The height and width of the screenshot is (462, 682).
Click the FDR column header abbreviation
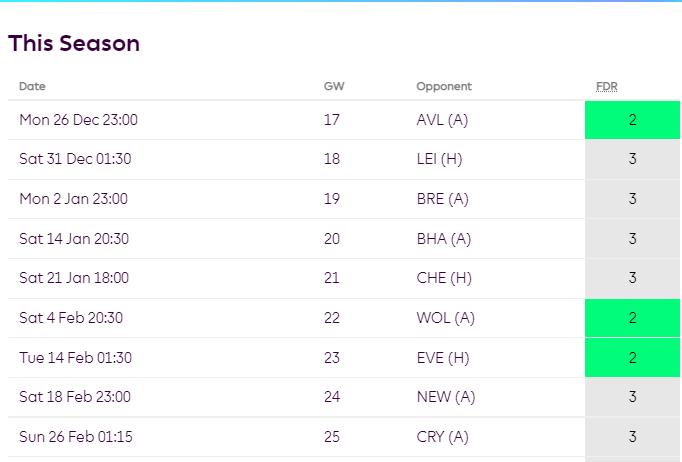(x=607, y=87)
